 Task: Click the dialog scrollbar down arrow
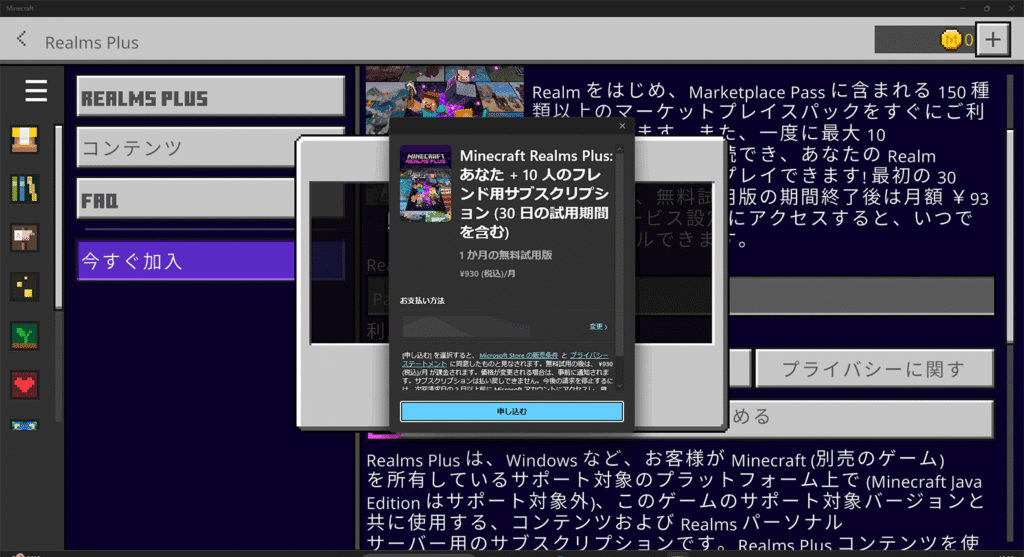(619, 387)
